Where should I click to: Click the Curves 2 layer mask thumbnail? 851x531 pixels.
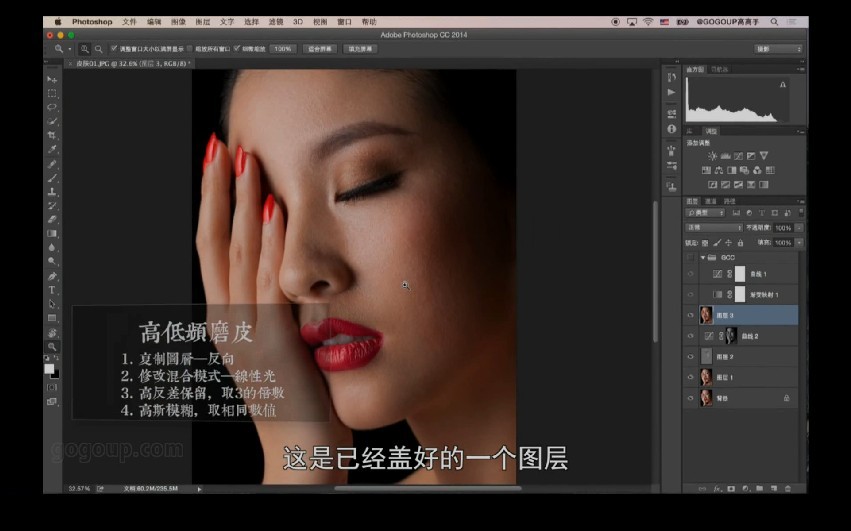point(731,336)
